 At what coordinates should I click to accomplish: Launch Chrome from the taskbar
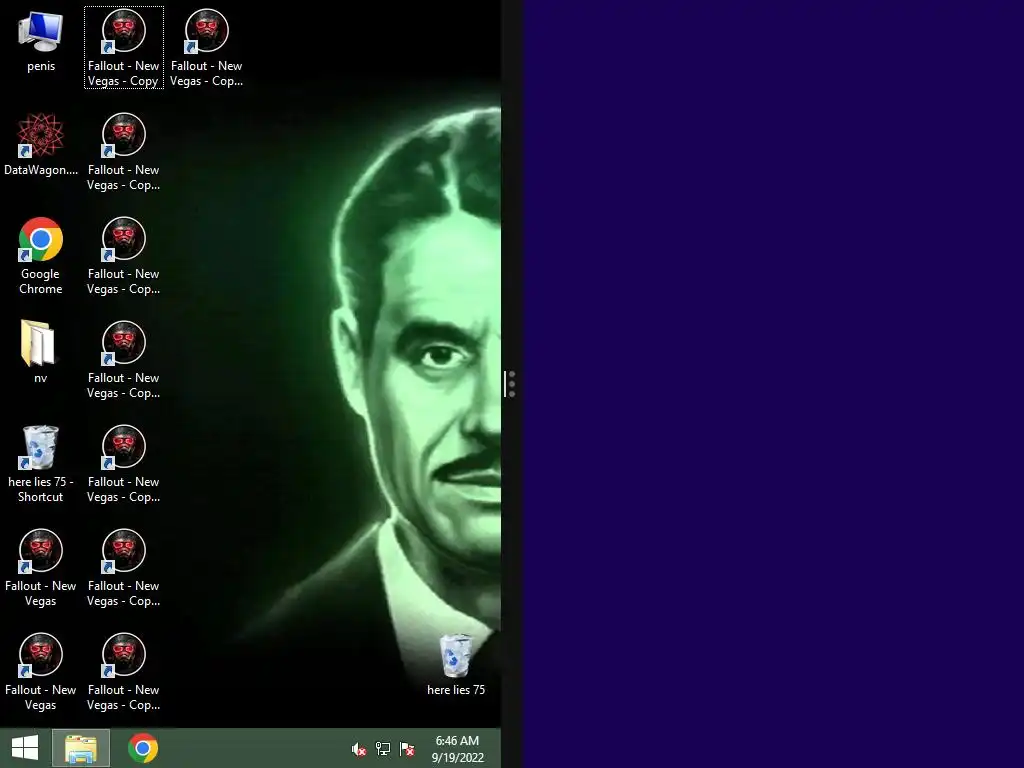point(143,748)
